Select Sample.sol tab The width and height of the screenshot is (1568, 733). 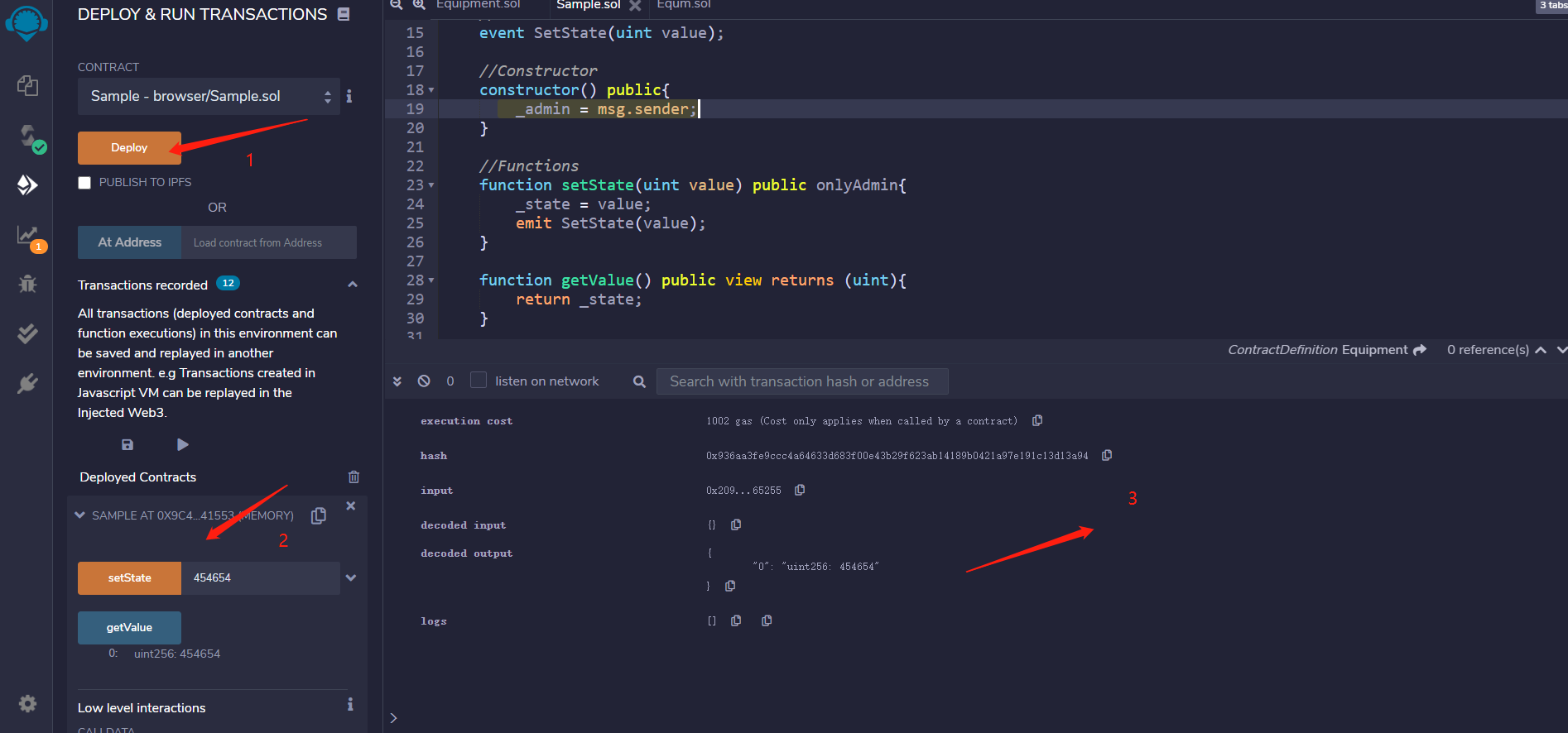pos(589,5)
